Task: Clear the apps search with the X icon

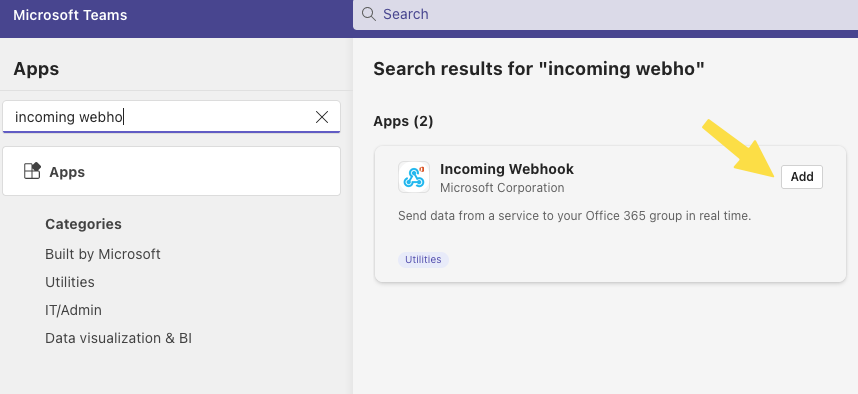Action: point(322,117)
